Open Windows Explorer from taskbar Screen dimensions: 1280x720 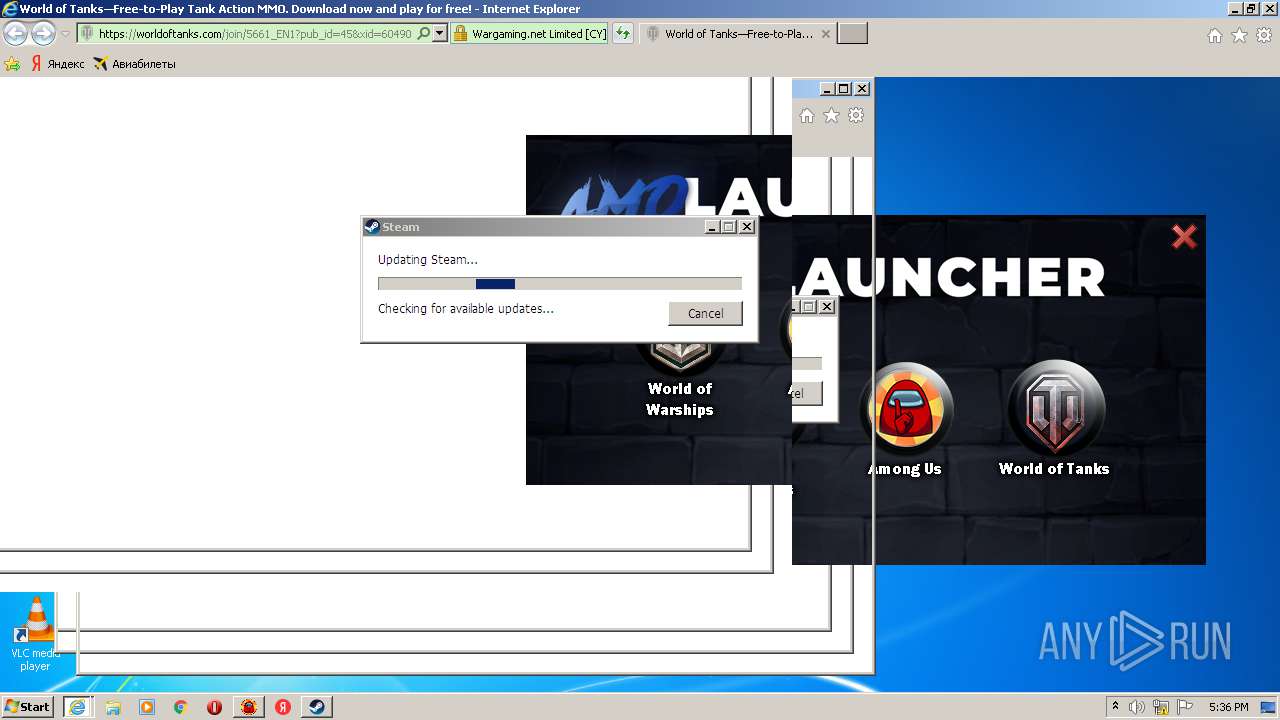coord(113,707)
